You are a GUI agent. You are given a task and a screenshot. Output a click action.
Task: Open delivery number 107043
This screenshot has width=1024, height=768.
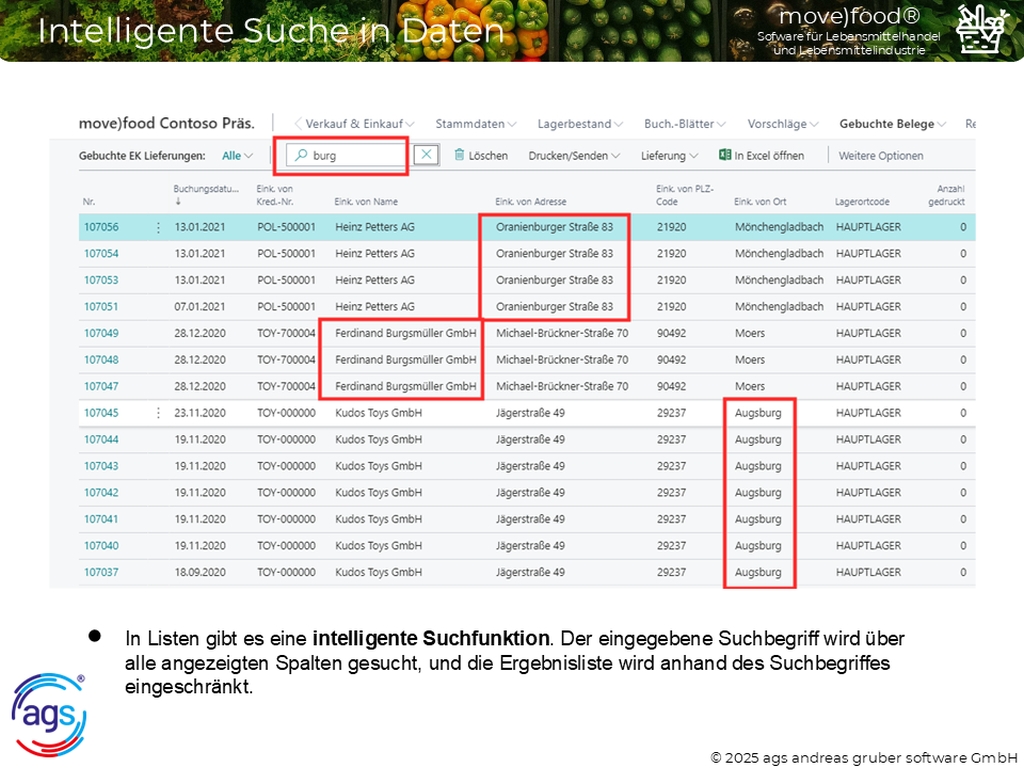click(x=101, y=466)
